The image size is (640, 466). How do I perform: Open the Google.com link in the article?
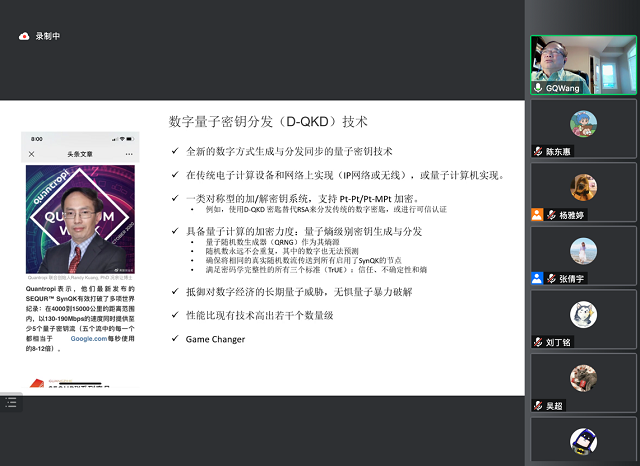click(88, 338)
